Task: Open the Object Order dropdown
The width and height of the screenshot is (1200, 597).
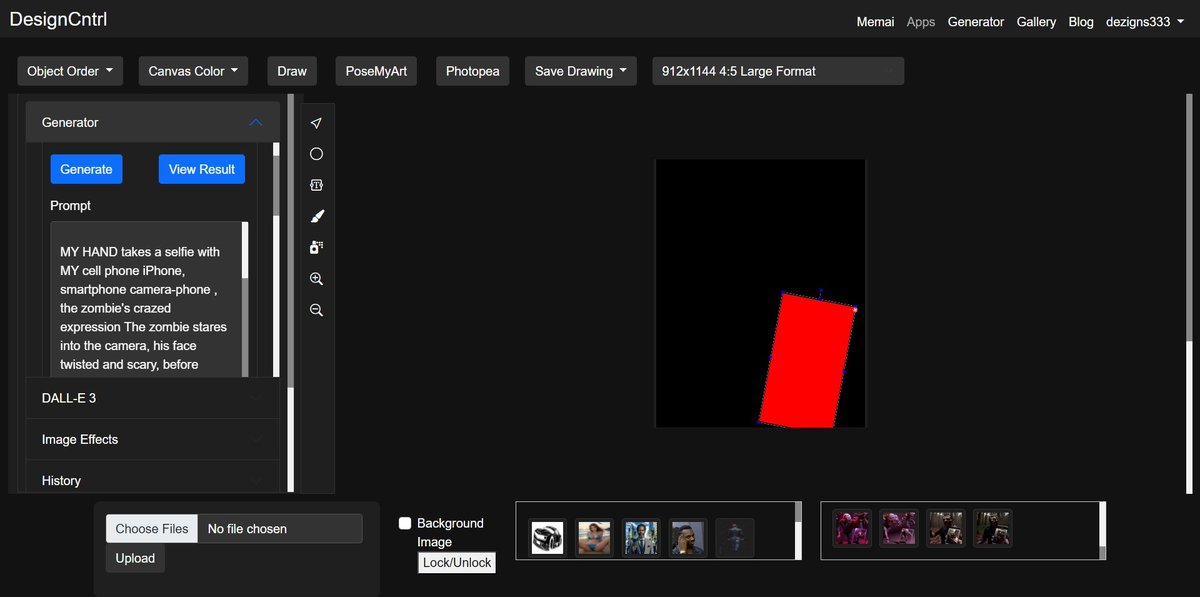Action: [70, 70]
